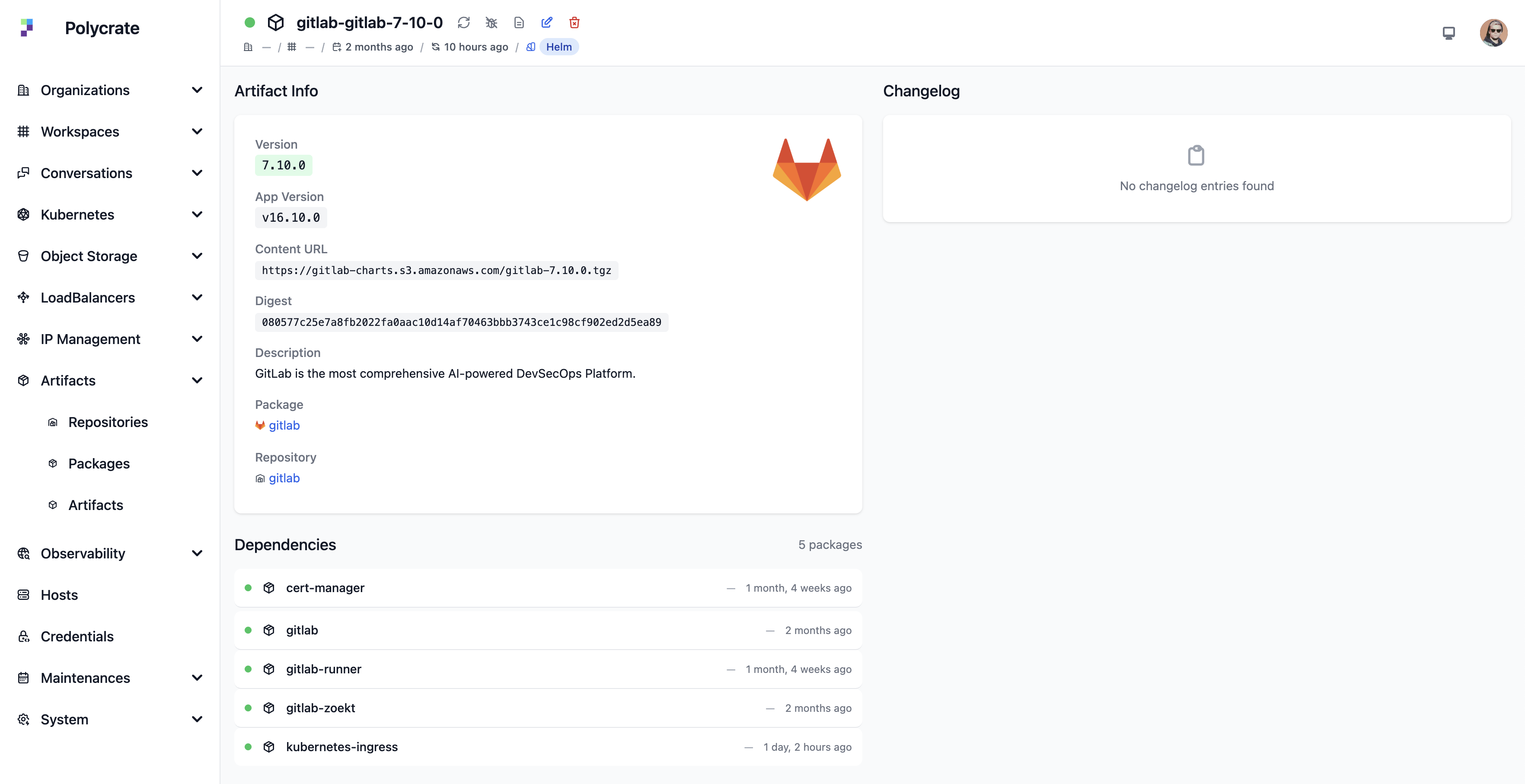Open the gitlab-zoekt dependency
The image size is (1525, 784).
548,708
